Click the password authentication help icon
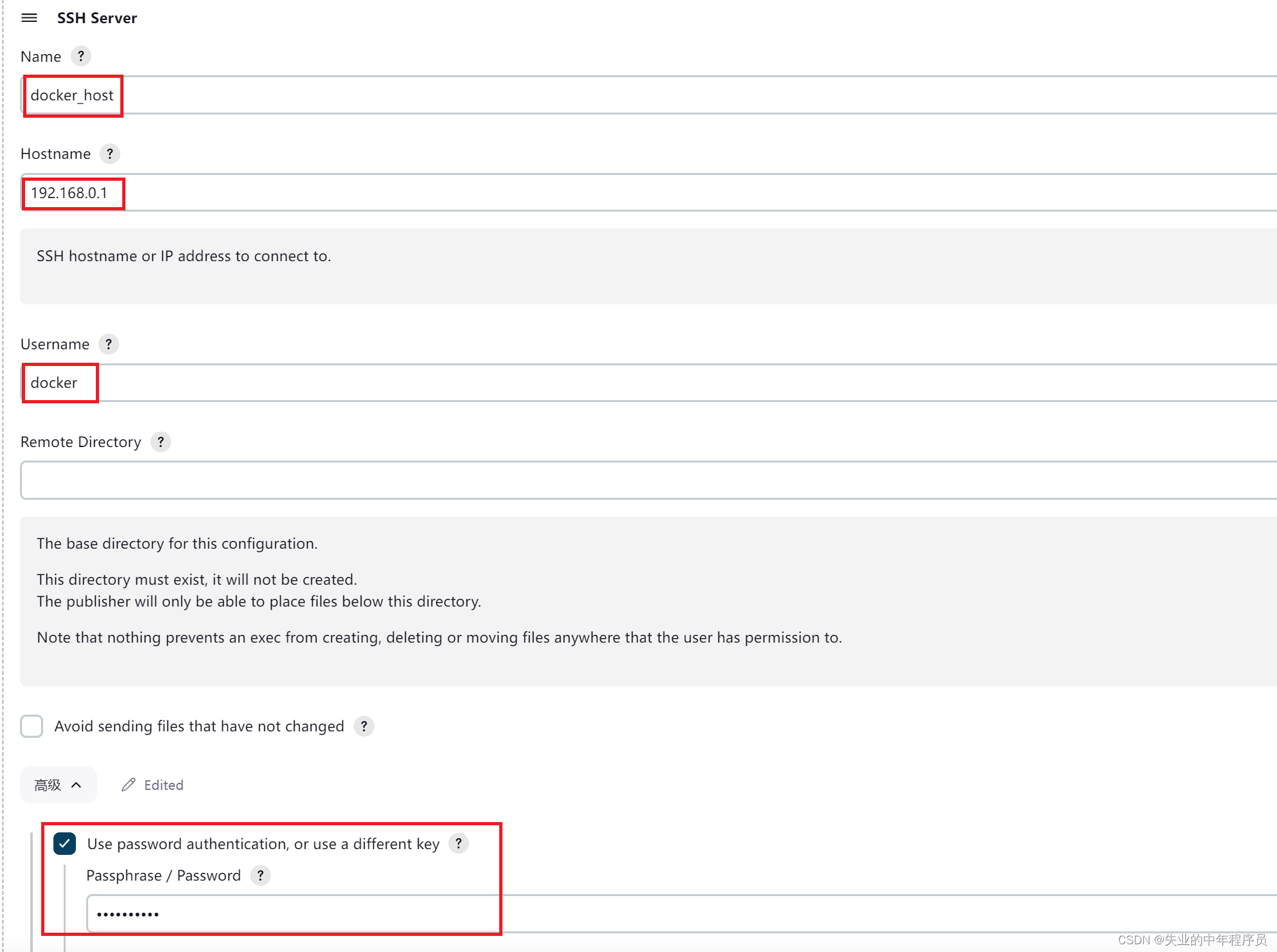 tap(459, 844)
